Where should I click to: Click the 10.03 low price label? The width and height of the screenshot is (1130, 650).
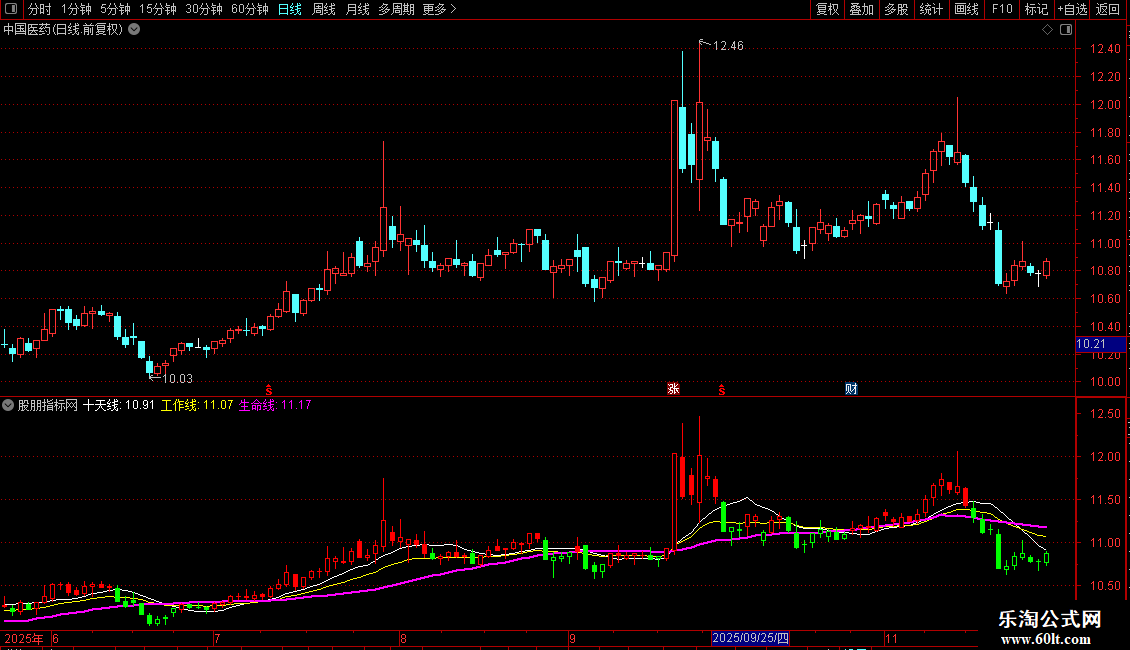(x=177, y=379)
